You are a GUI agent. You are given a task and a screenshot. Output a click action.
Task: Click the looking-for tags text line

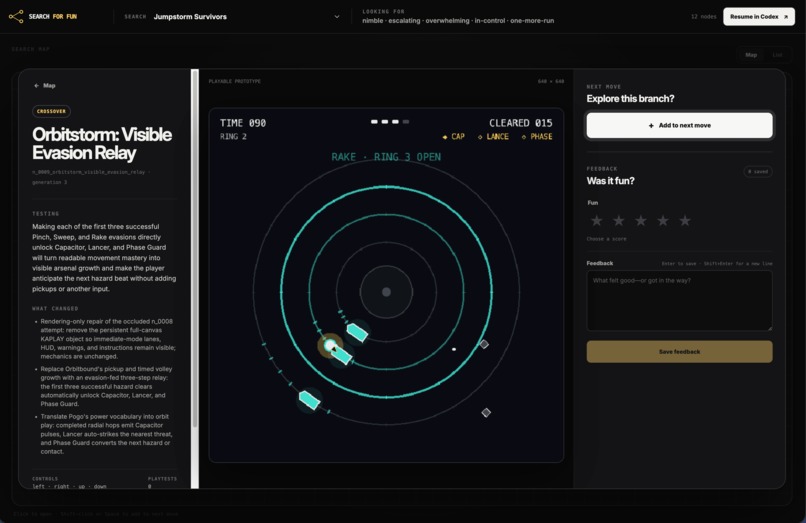pyautogui.click(x=458, y=21)
